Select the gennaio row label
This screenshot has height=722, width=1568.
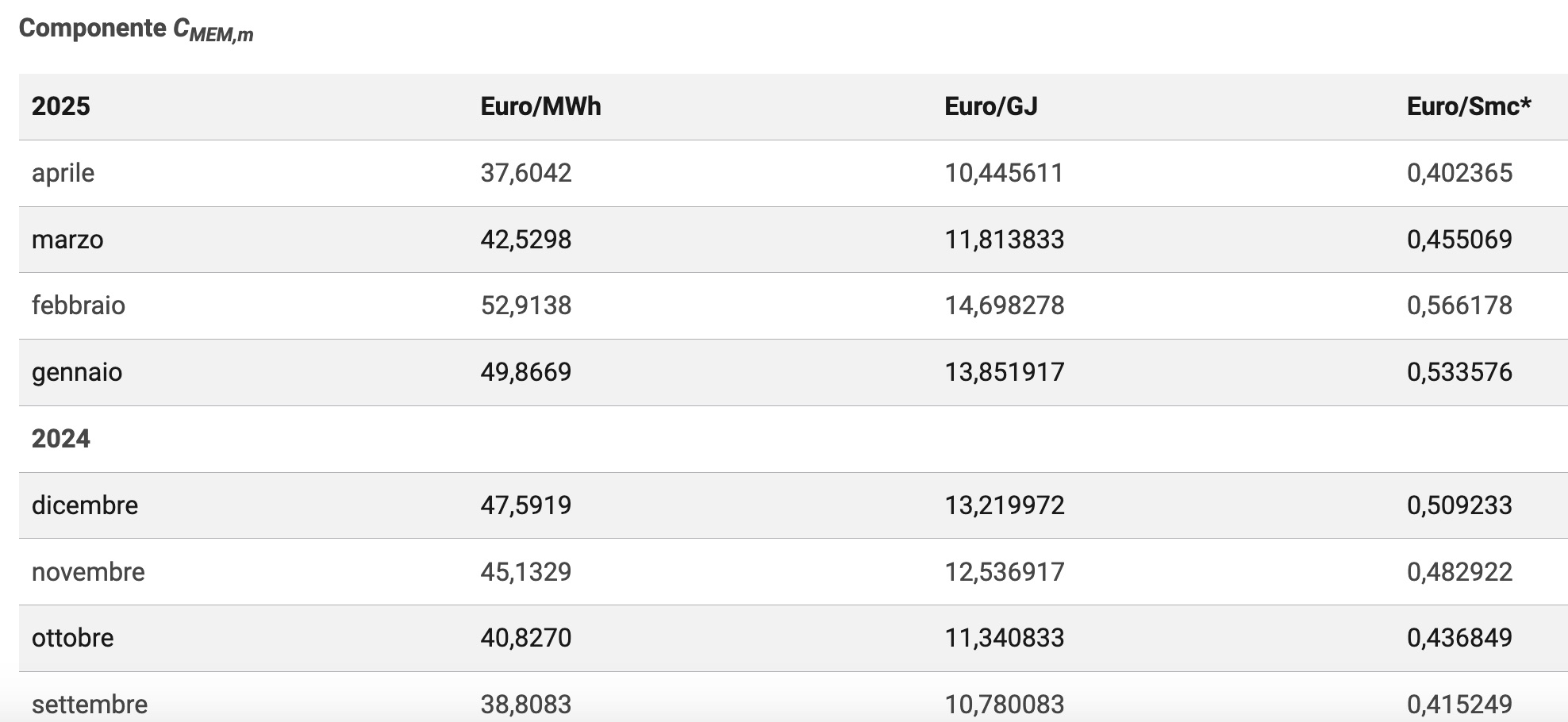[77, 372]
